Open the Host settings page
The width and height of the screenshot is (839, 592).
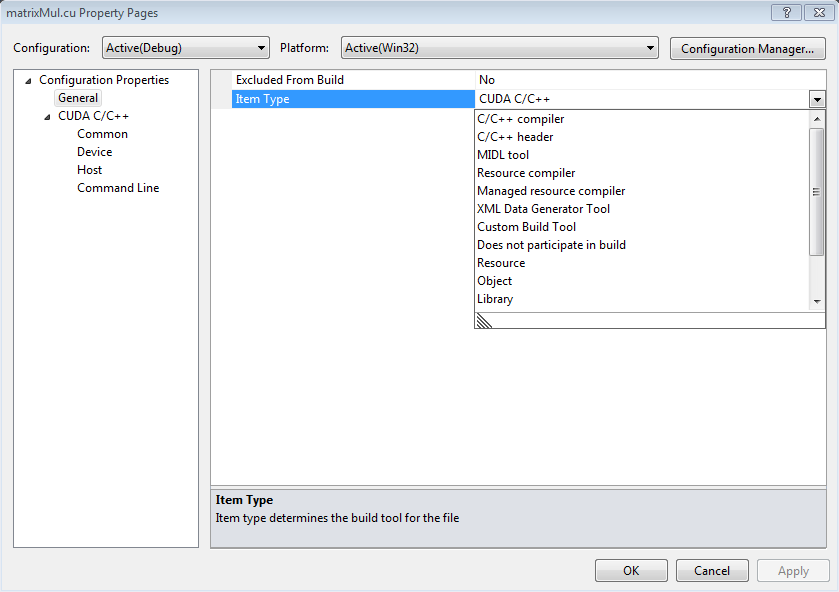89,169
